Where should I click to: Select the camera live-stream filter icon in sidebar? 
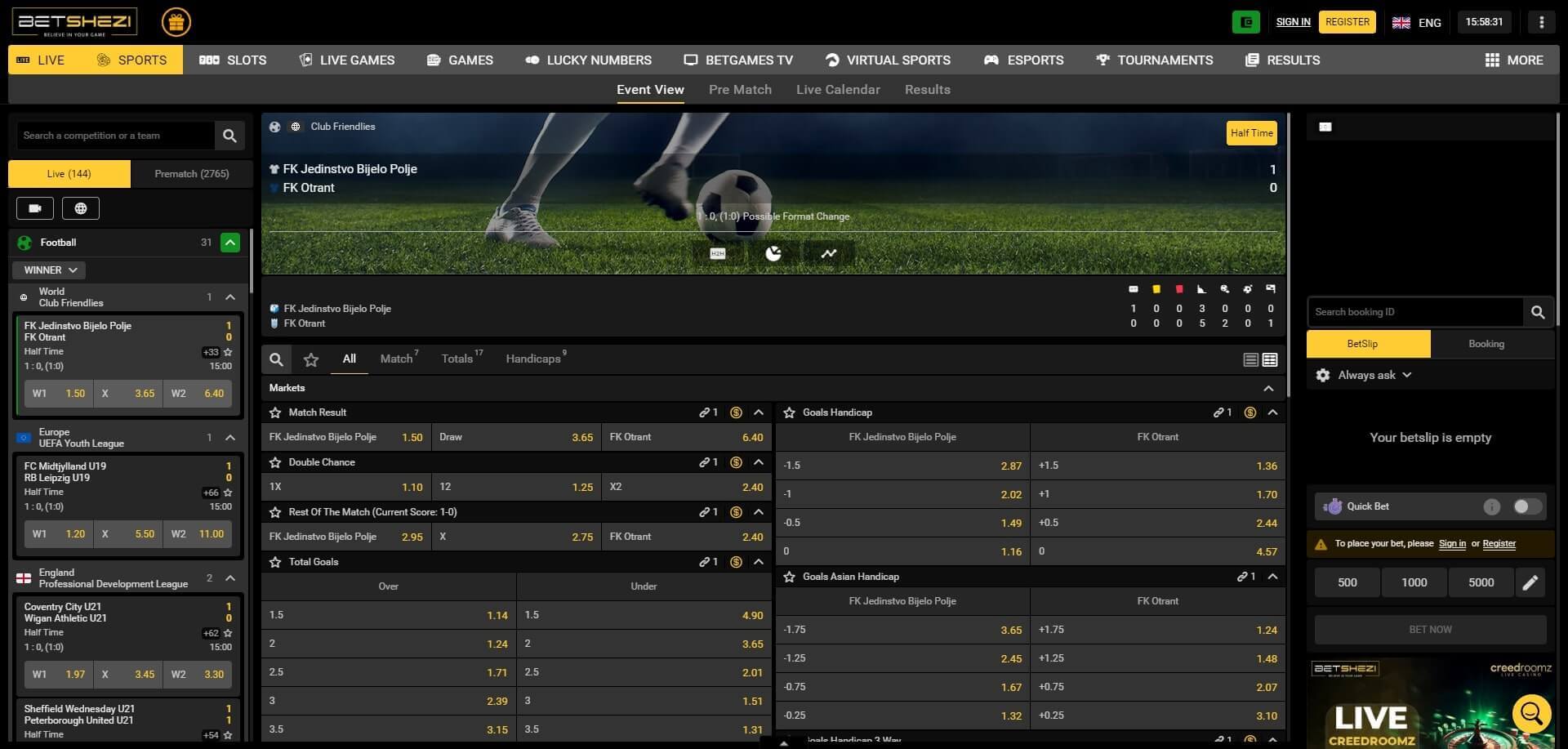click(34, 207)
